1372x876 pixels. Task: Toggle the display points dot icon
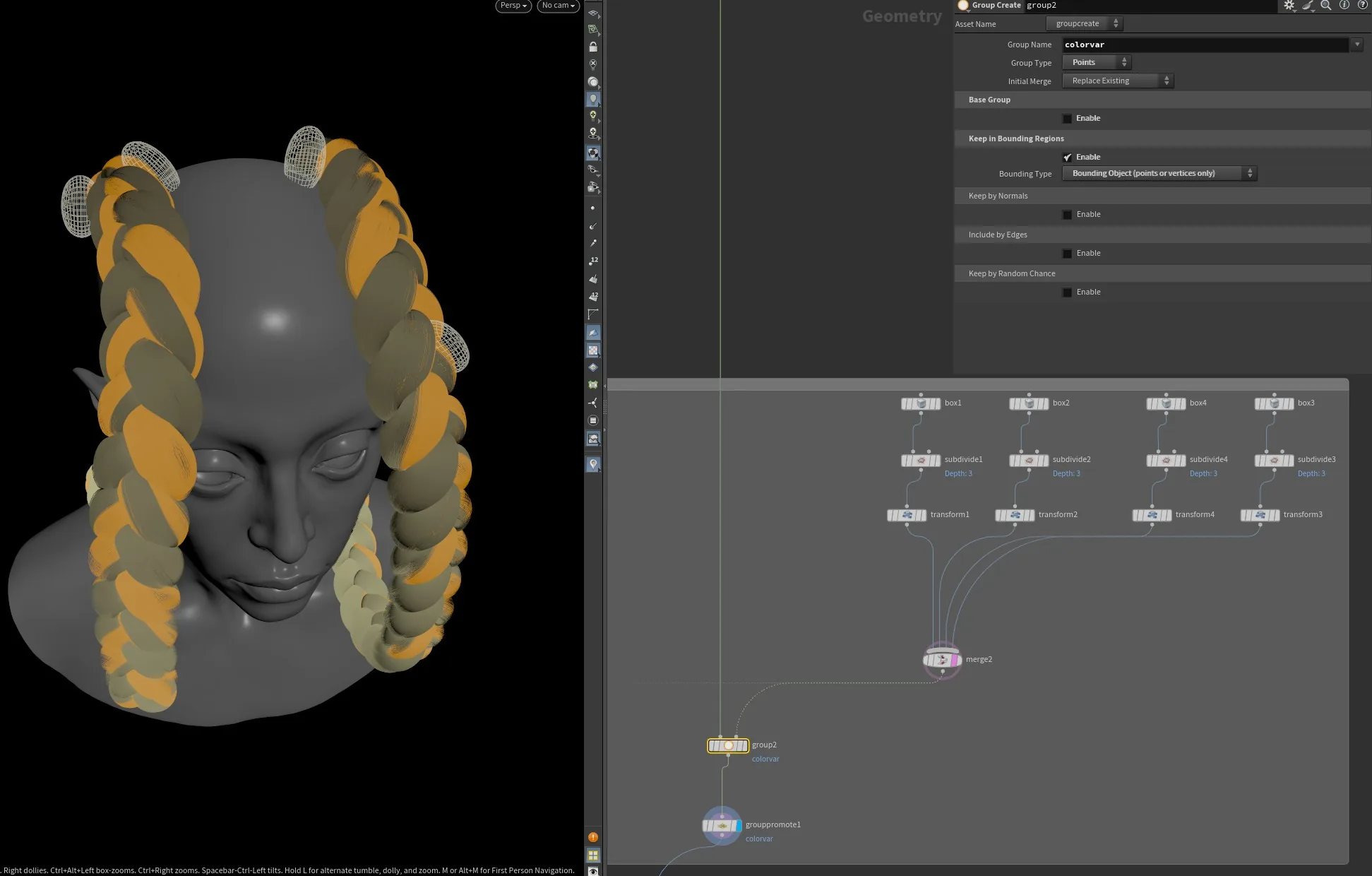click(x=593, y=208)
